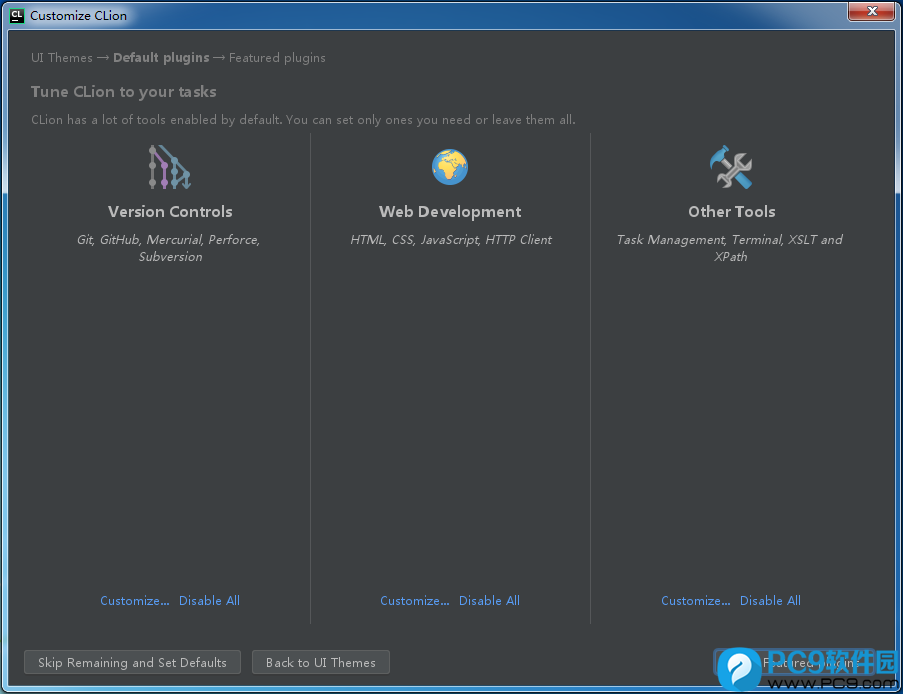Click the 'Git, GitHub, Mercurial, Perforce, Subversion' description

(169, 248)
